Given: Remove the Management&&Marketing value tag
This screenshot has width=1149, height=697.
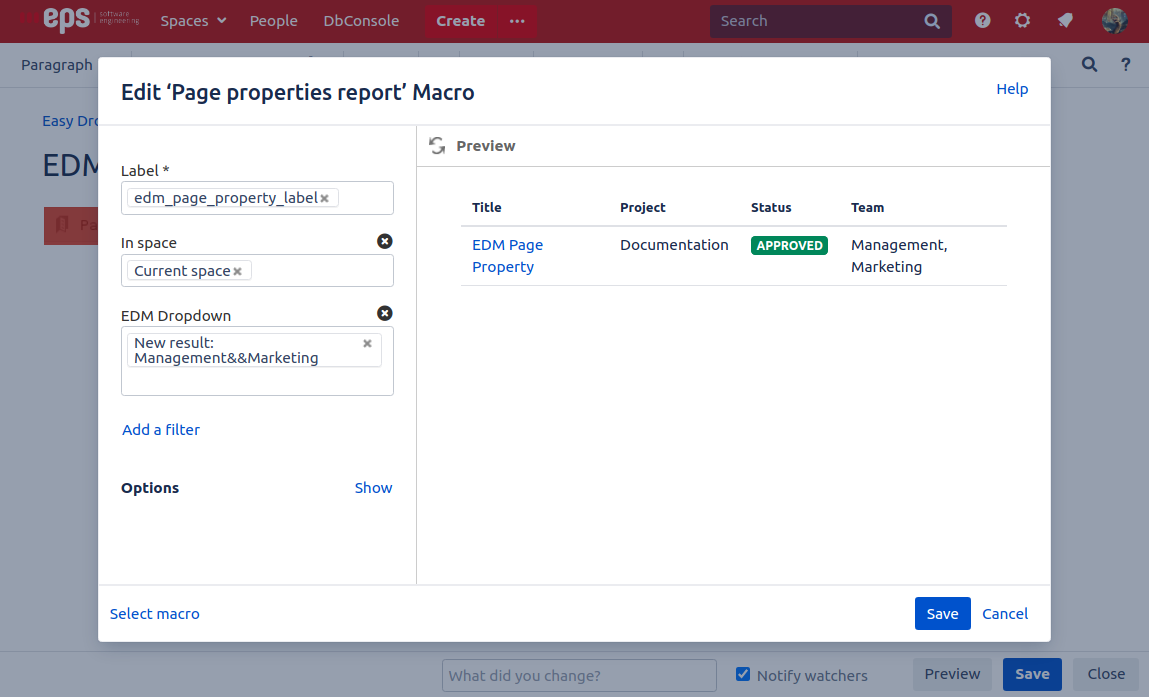Looking at the screenshot, I should 367,343.
